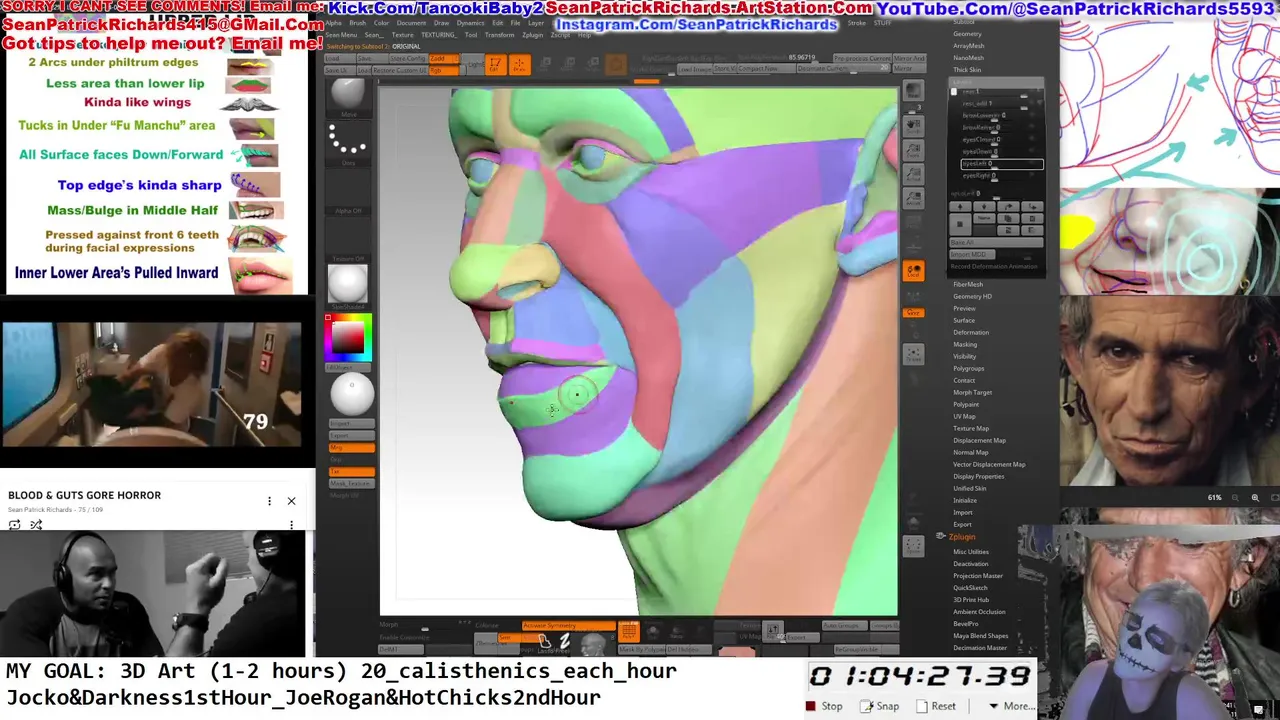Stop the timer recording

pos(824,706)
